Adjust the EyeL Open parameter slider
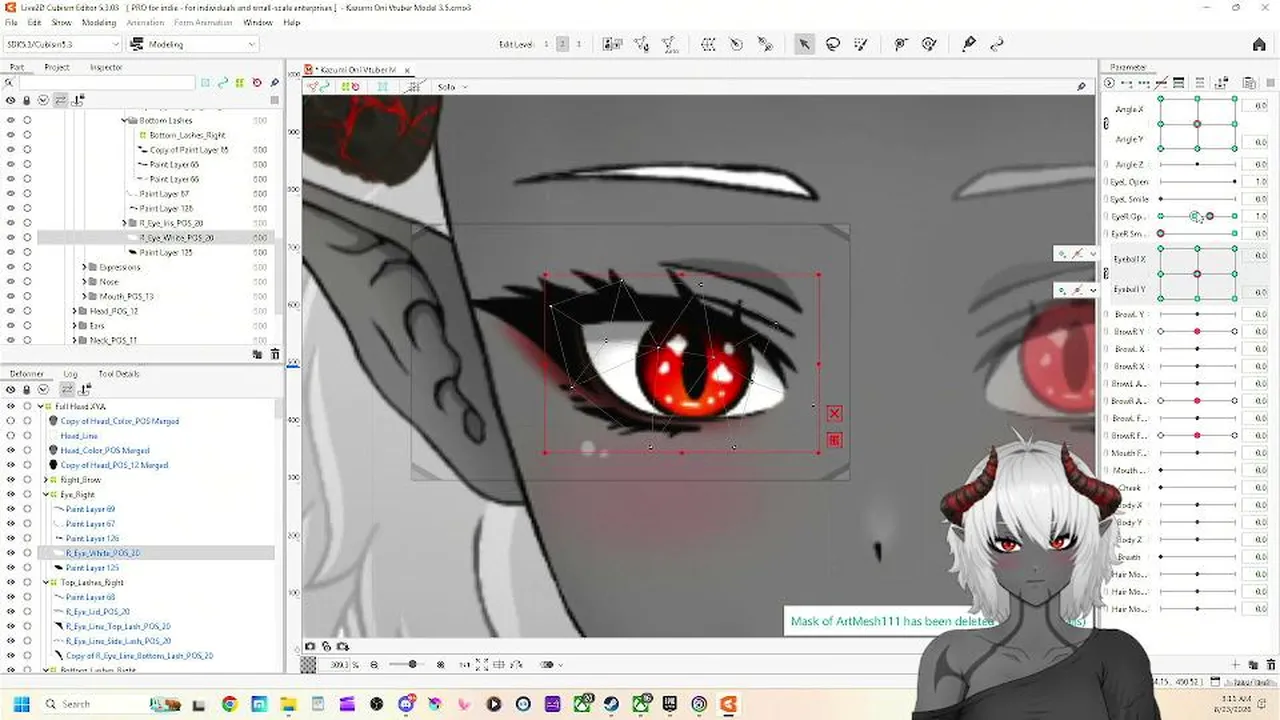Viewport: 1280px width, 720px height. [x=1197, y=182]
